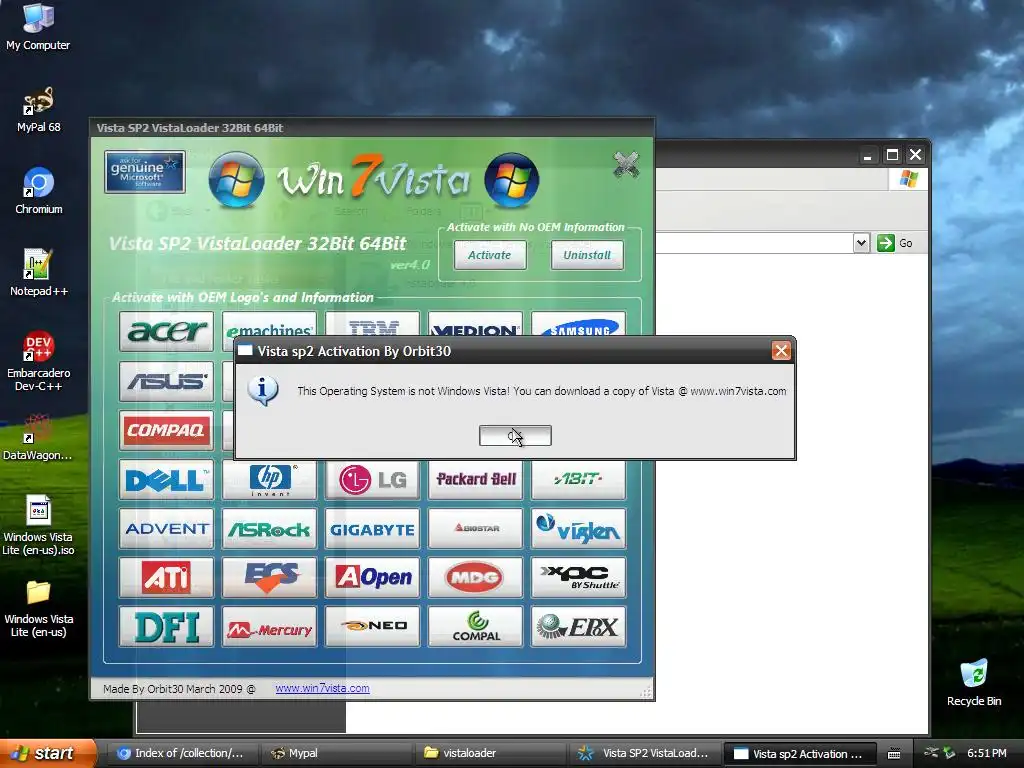Select Windows Vista Lite (en-us) folder
This screenshot has width=1024, height=768.
click(39, 608)
